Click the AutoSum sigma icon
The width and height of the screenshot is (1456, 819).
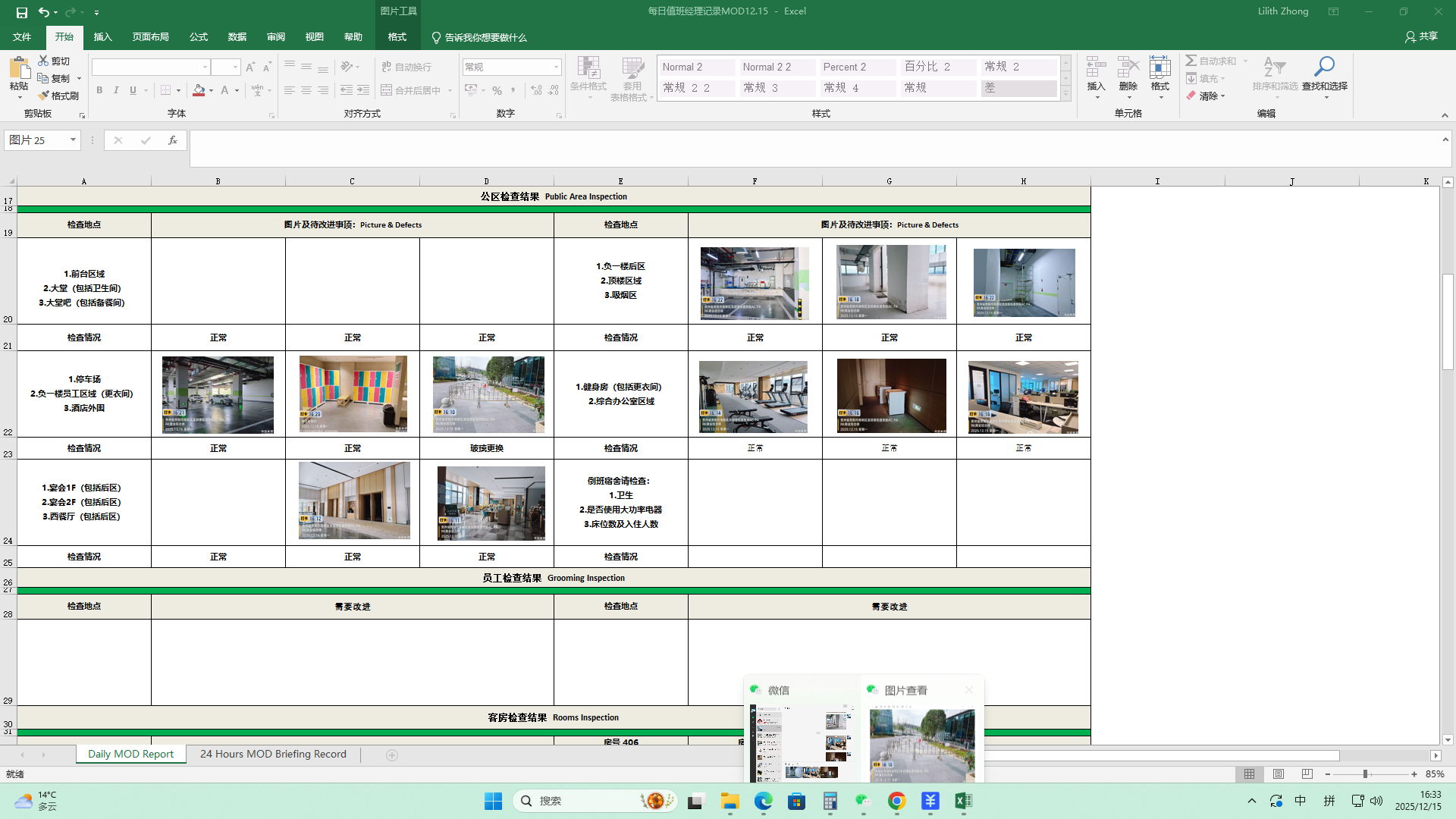pos(1191,61)
